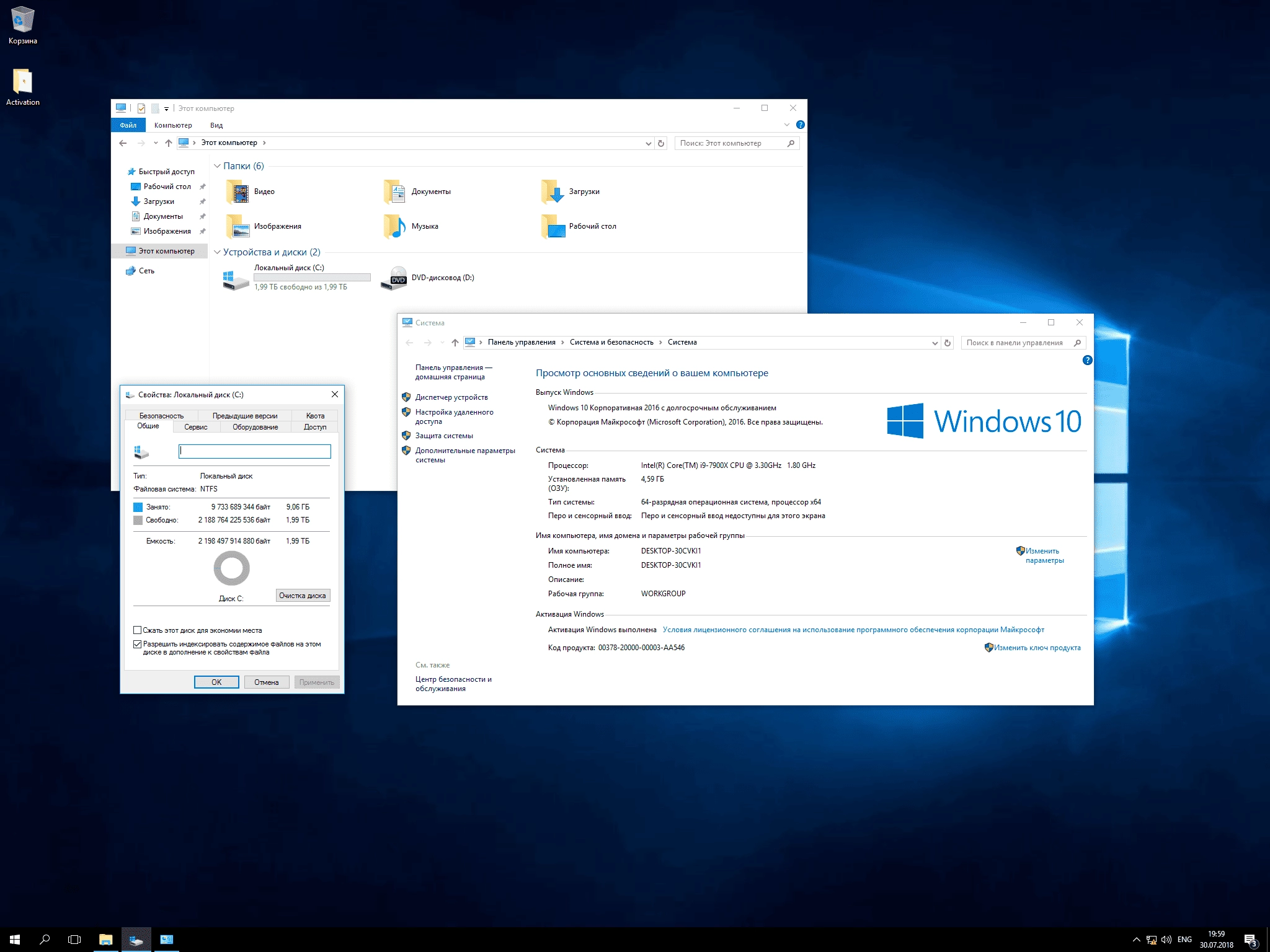
Task: Open Диспетчер устройств link
Action: tap(451, 397)
